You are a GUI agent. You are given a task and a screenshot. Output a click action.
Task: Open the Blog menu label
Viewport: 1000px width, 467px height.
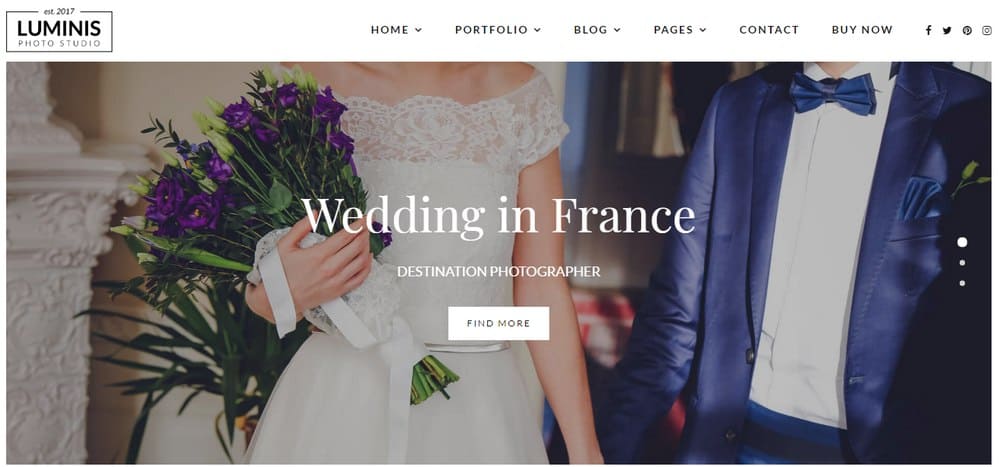(x=591, y=30)
